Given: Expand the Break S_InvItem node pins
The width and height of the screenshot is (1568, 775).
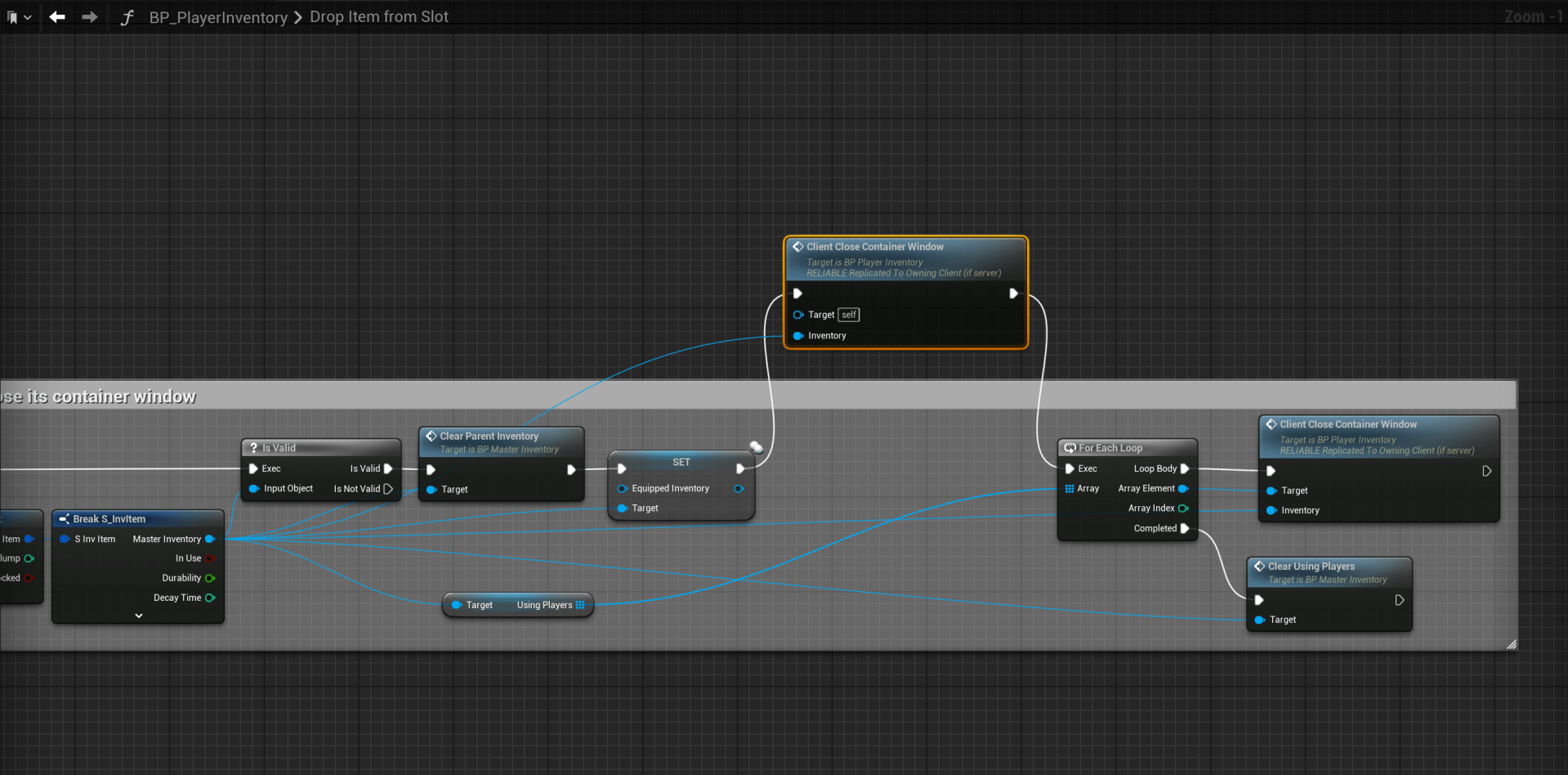Looking at the screenshot, I should (138, 616).
